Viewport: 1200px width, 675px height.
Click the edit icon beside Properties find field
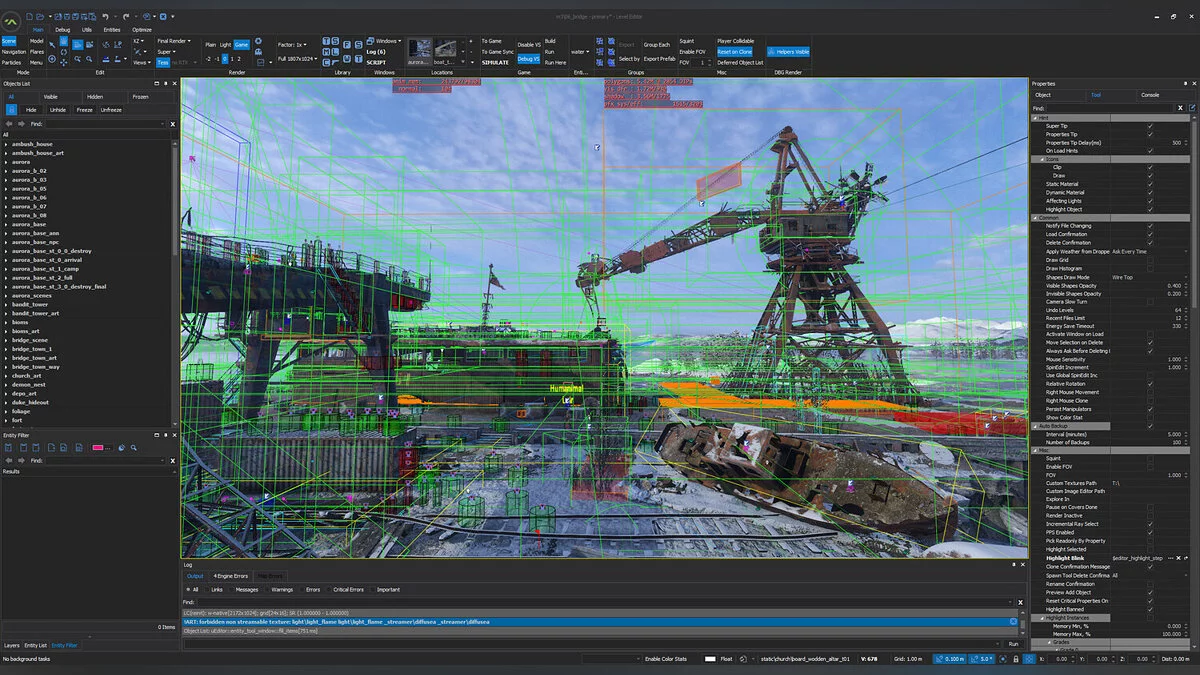[x=1192, y=107]
